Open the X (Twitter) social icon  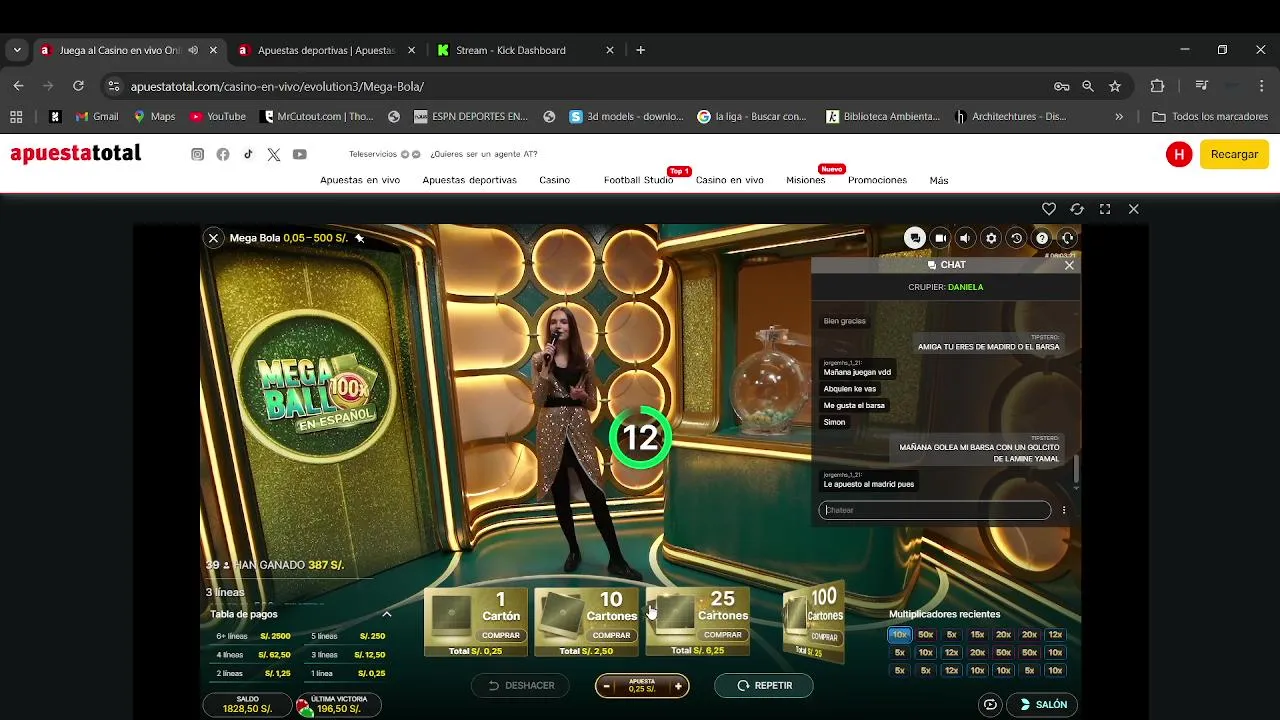[274, 154]
